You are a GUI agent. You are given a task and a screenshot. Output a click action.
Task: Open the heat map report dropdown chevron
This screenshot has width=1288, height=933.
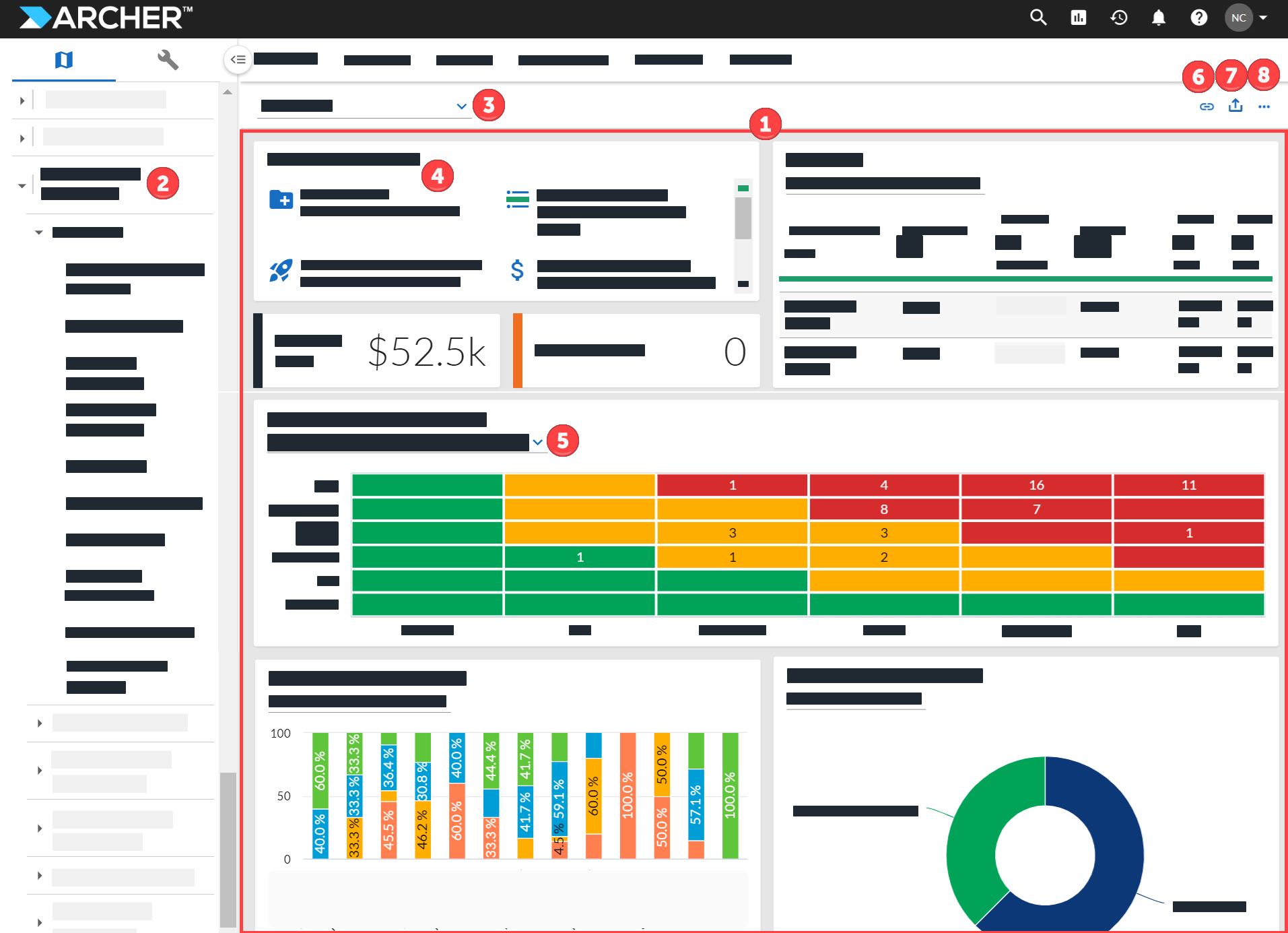537,443
